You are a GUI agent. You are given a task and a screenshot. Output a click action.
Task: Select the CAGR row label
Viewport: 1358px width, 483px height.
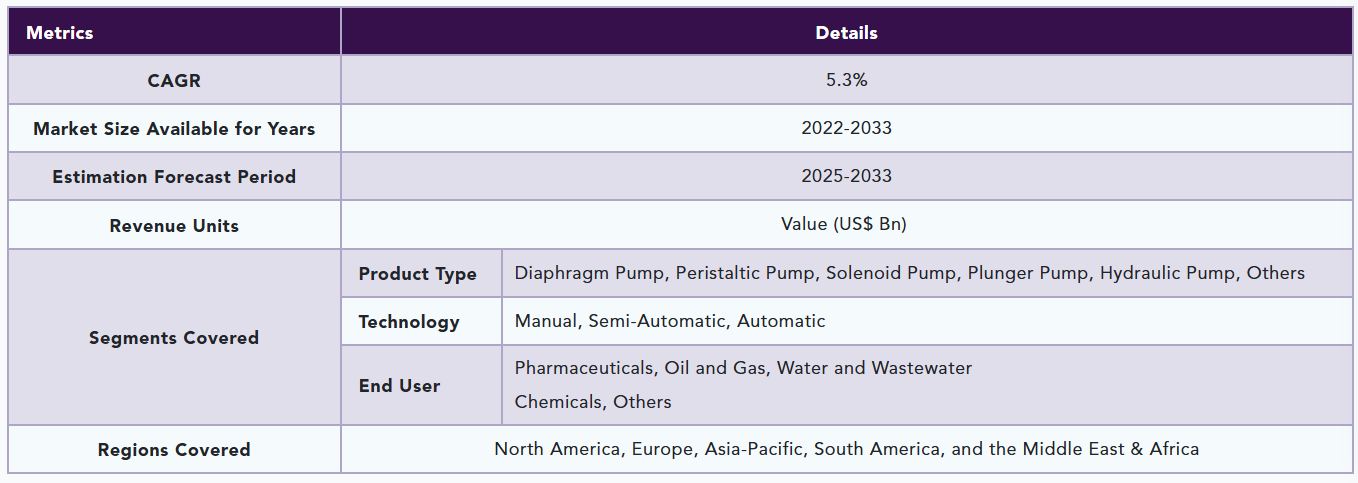pos(174,81)
